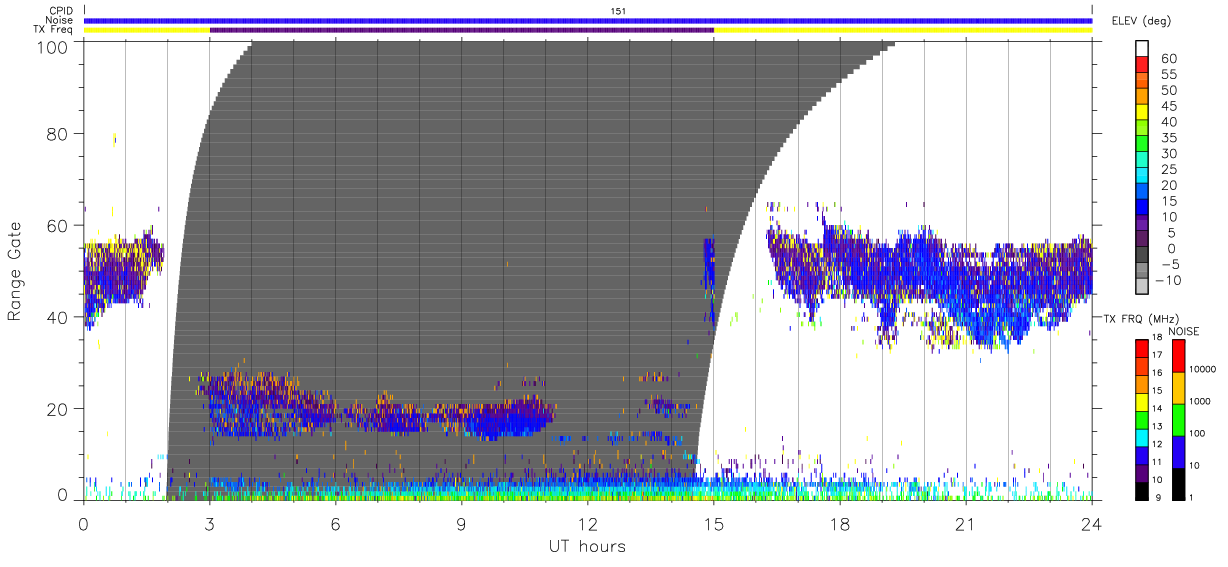The image size is (1228, 567).
Task: Select black 1–10 NOISE swatch
Action: pos(1179,482)
